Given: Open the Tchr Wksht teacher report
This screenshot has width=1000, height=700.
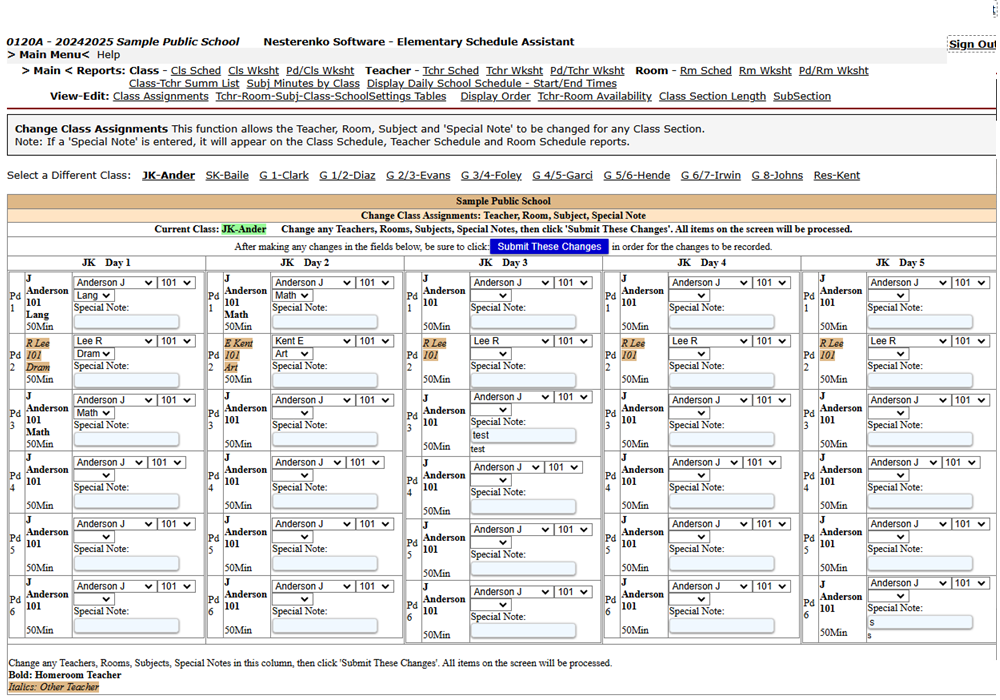Looking at the screenshot, I should click(514, 71).
